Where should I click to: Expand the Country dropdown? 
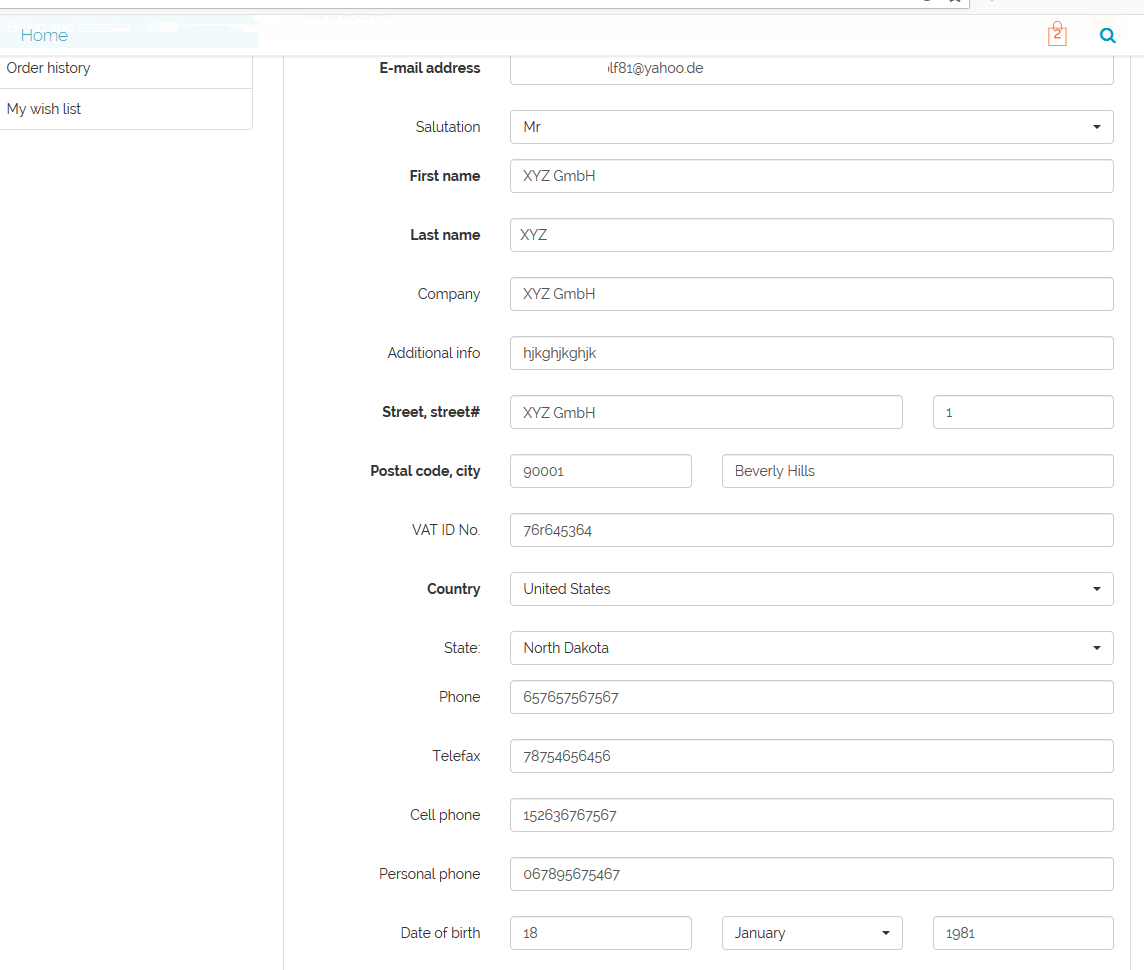pos(811,589)
